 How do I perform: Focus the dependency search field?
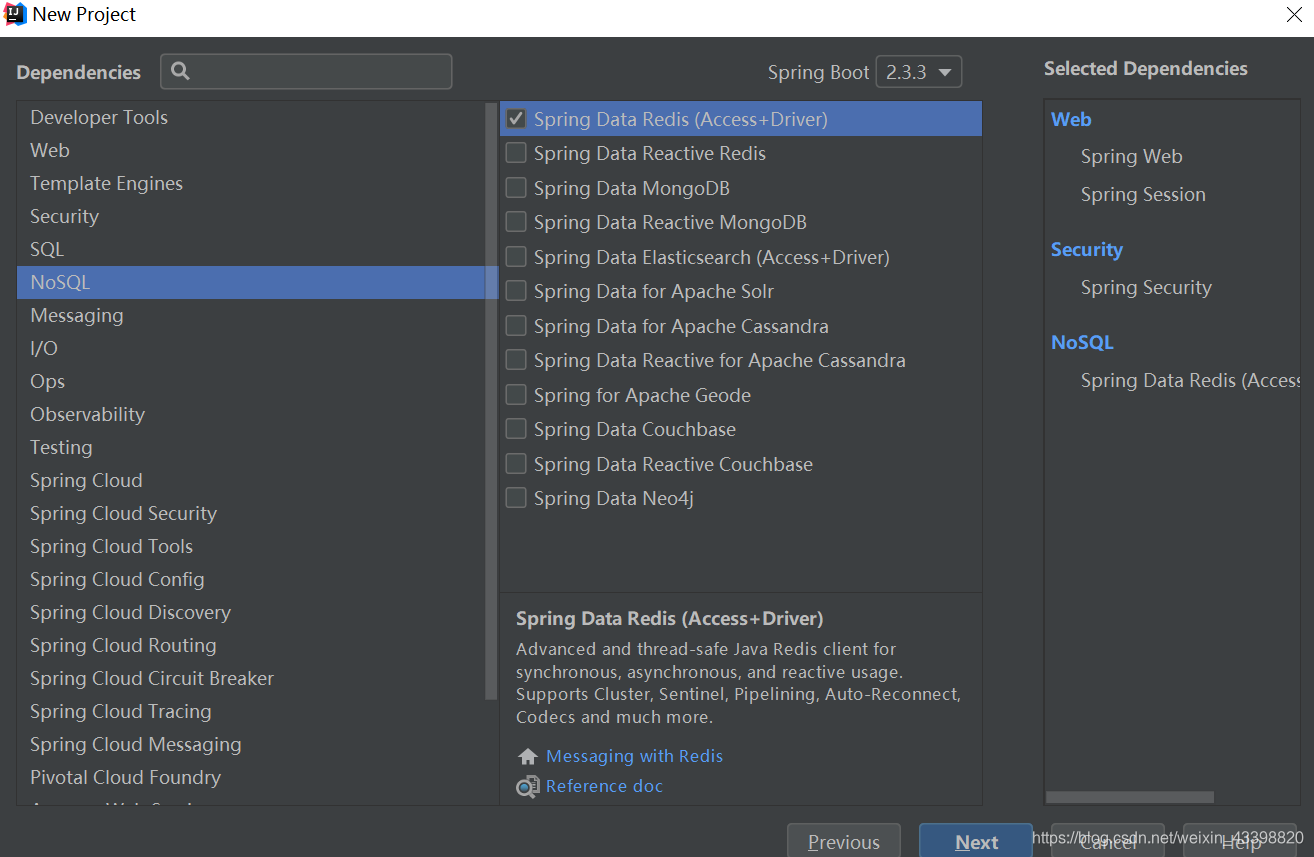point(306,71)
